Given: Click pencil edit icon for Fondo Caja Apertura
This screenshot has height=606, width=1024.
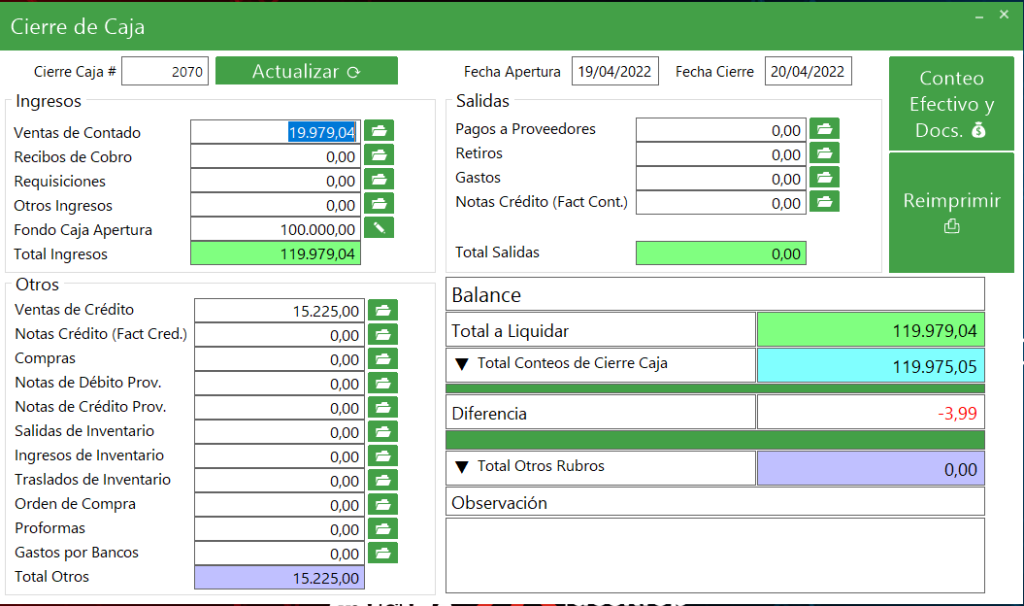Looking at the screenshot, I should pyautogui.click(x=378, y=228).
